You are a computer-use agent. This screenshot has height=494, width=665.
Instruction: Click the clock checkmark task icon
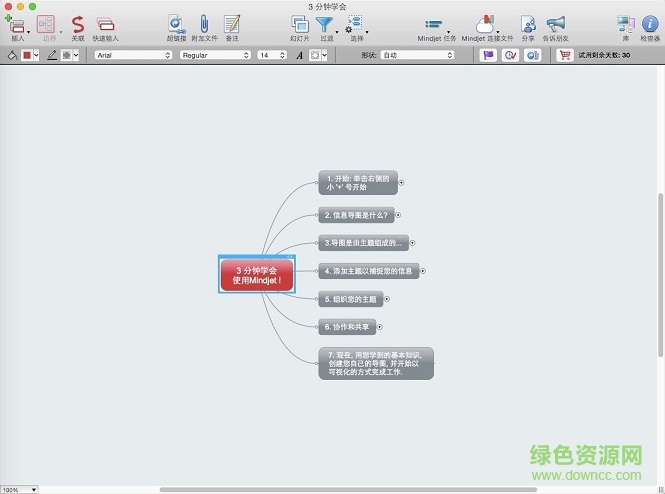510,55
